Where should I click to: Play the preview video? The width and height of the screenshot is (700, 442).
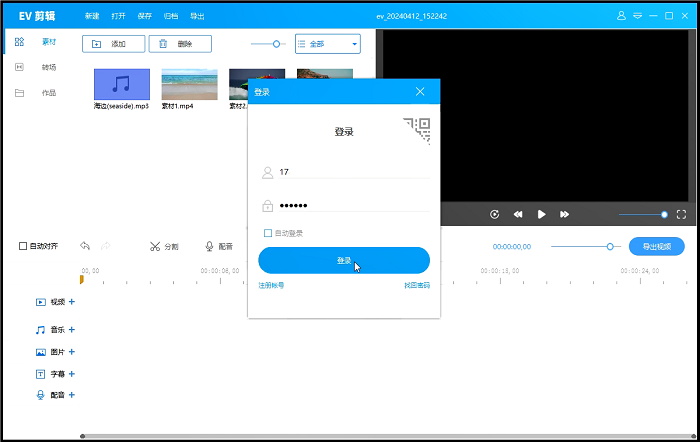click(541, 214)
